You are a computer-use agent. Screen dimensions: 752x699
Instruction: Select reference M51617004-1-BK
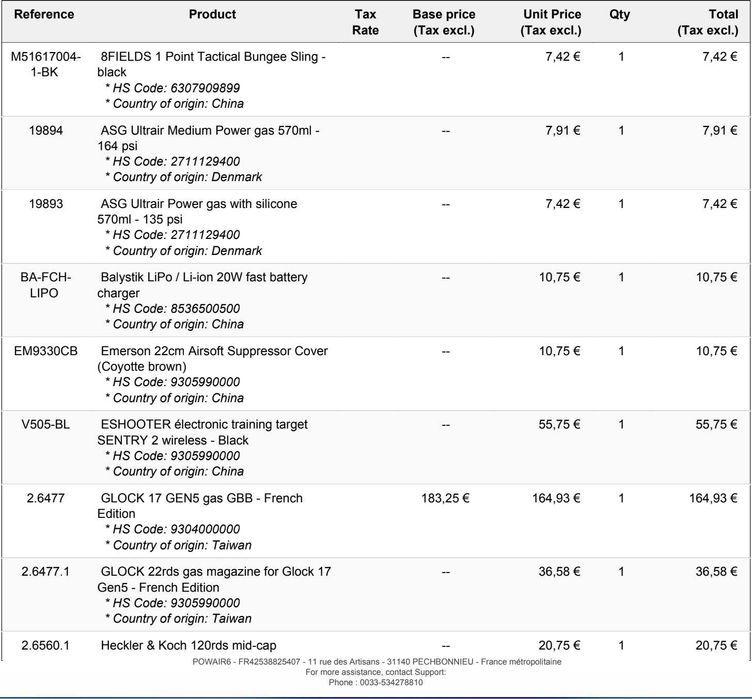point(46,65)
